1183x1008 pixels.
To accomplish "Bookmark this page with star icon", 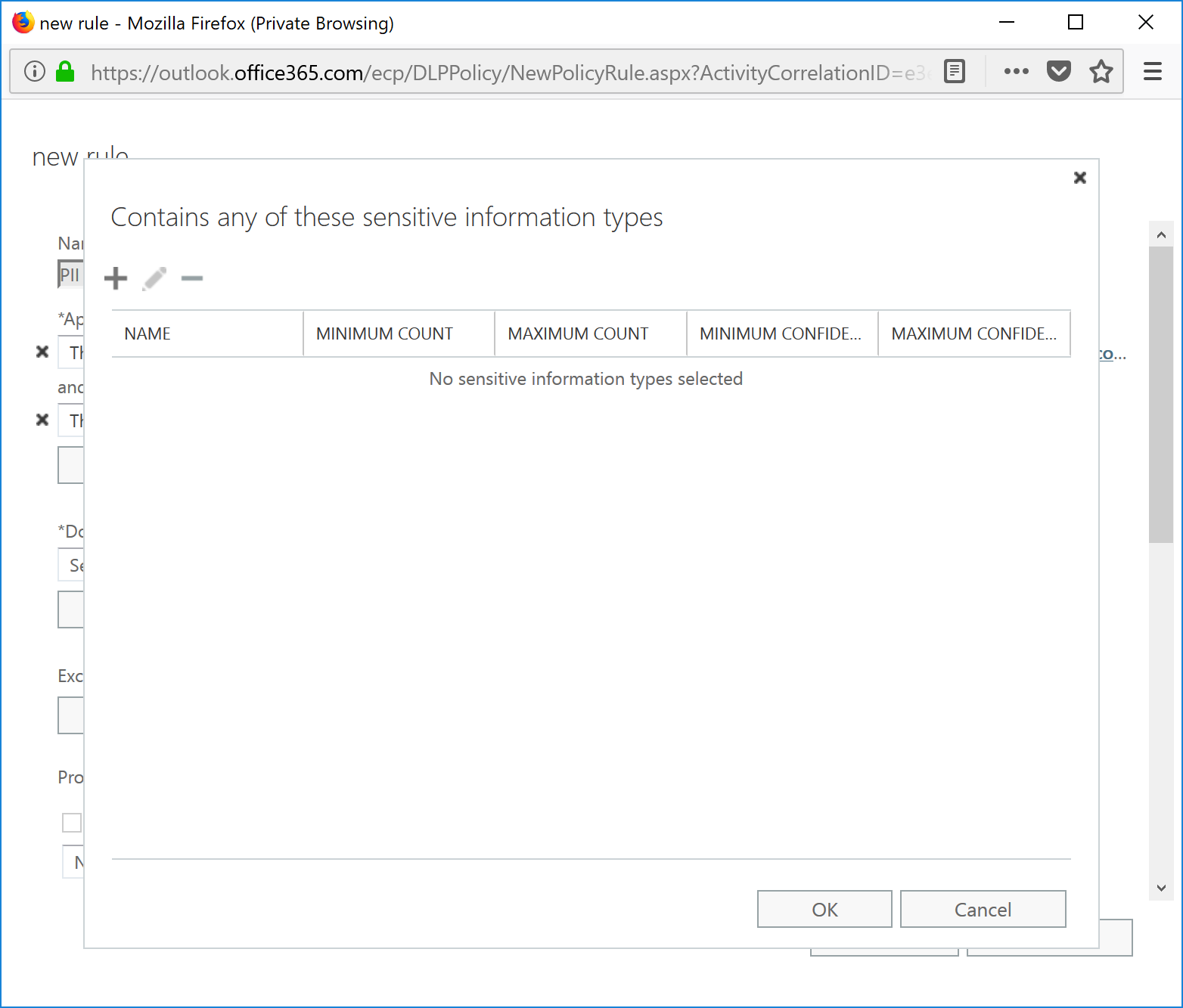I will click(1101, 72).
